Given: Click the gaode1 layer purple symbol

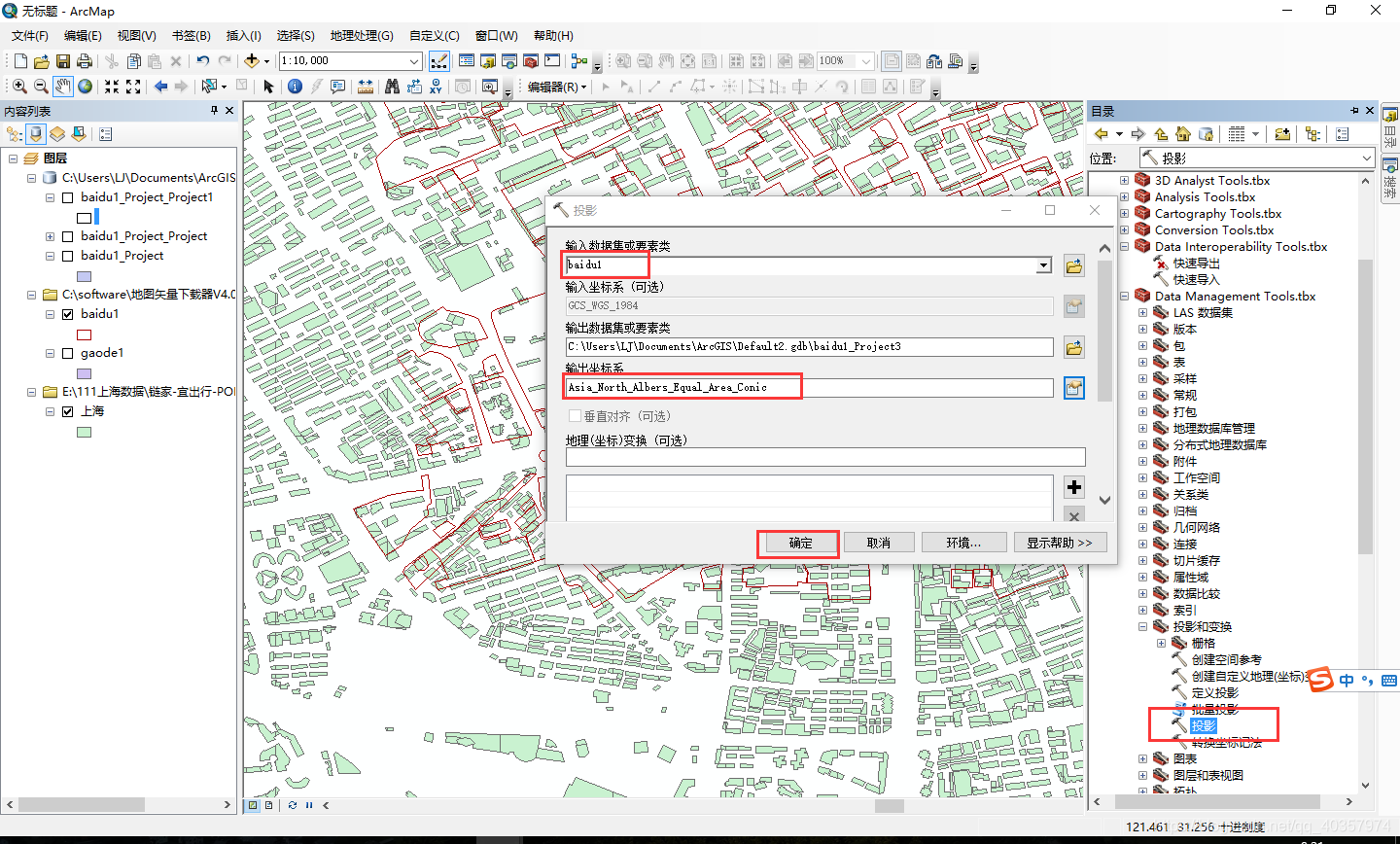Looking at the screenshot, I should tap(84, 373).
